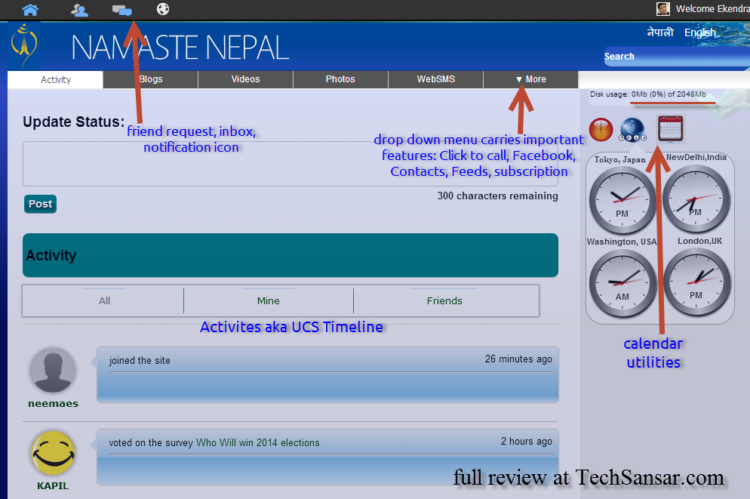The width and height of the screenshot is (750, 499).
Task: Click the teal Activity section header
Action: coord(290,255)
